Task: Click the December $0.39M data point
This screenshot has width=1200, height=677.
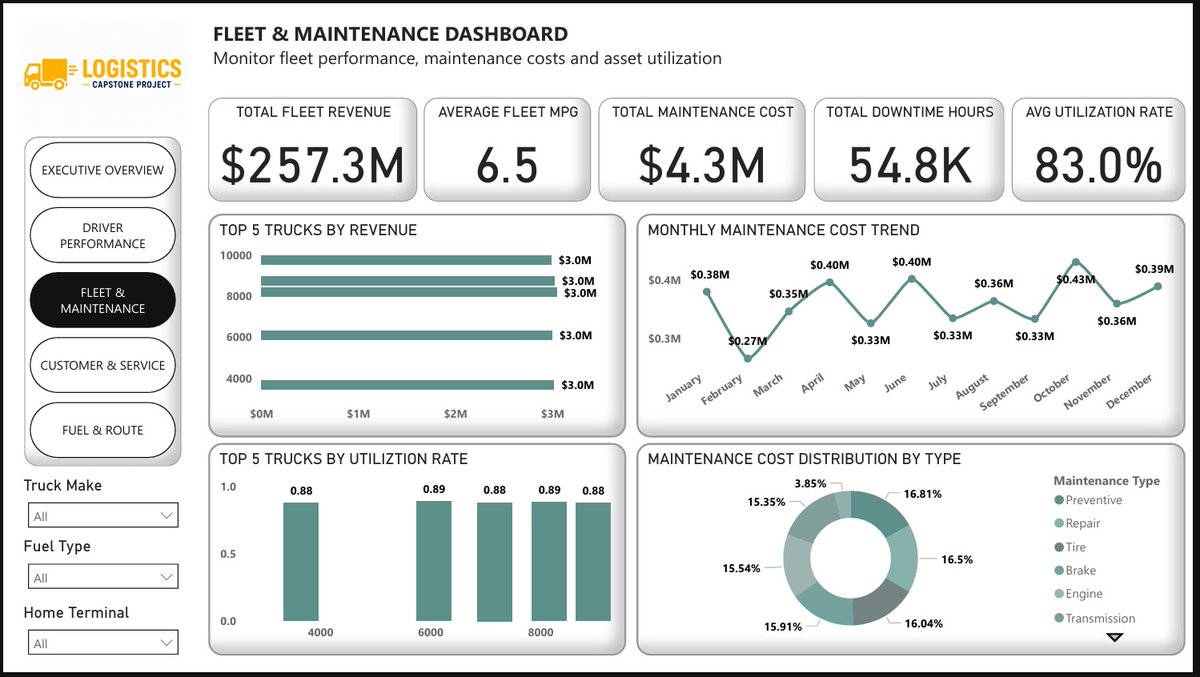Action: click(1158, 286)
